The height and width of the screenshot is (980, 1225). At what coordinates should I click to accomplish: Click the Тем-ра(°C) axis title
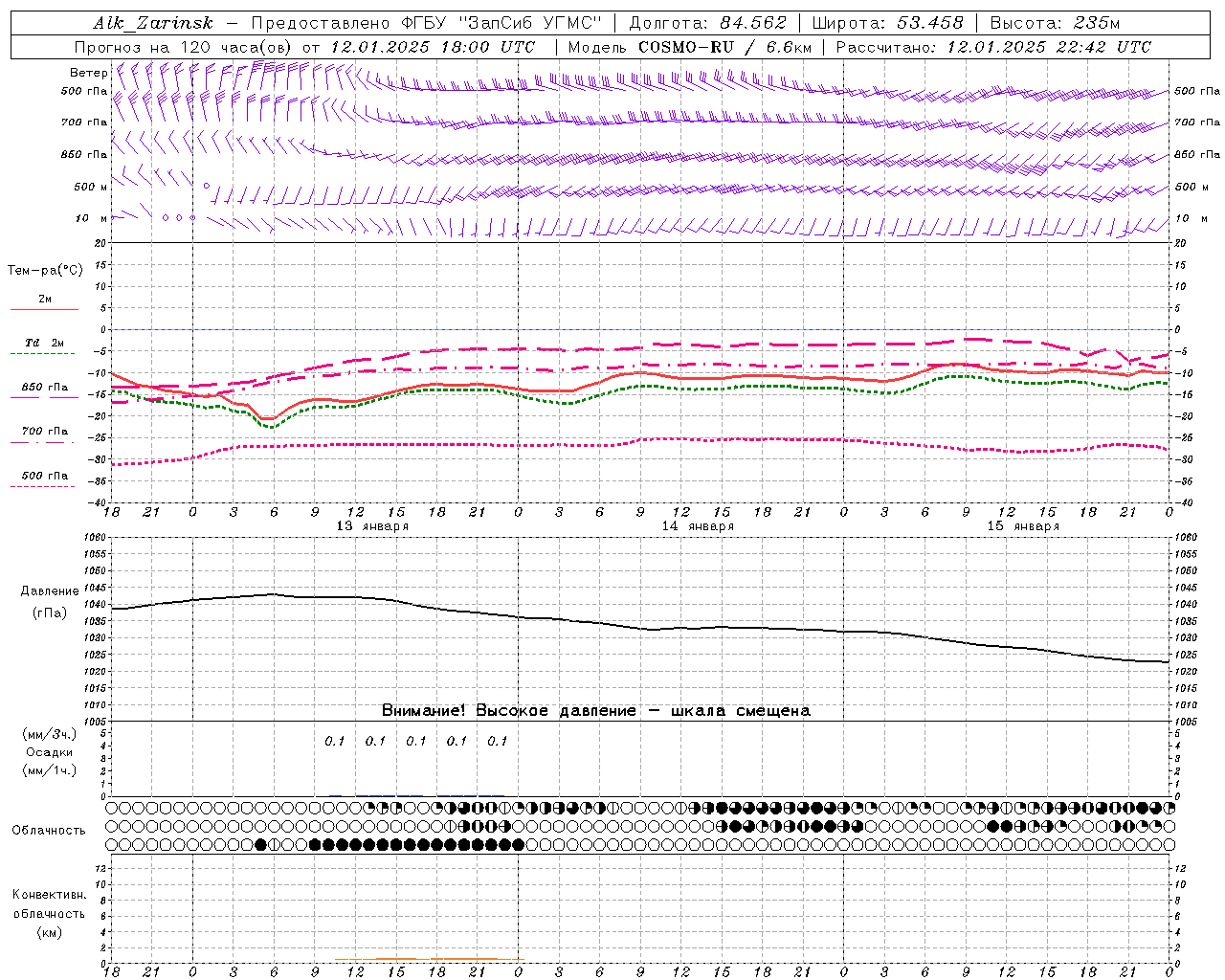coord(45,271)
